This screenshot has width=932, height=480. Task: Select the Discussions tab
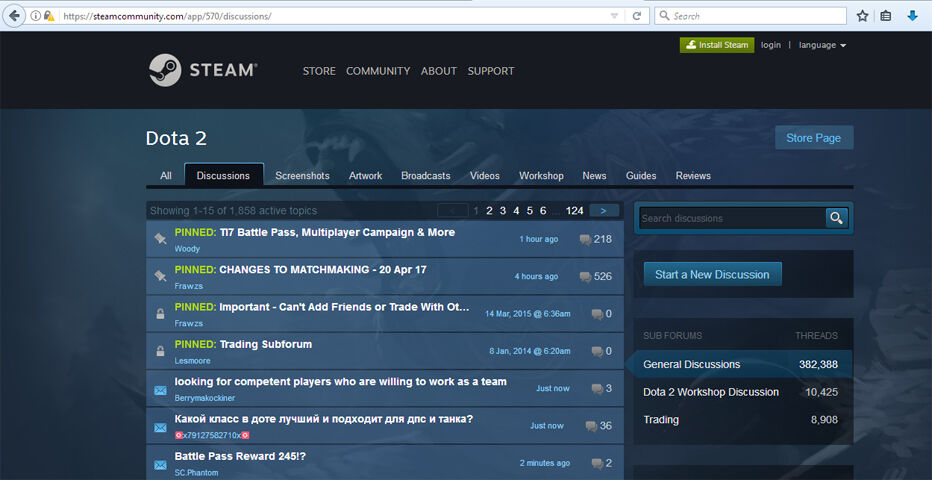223,175
